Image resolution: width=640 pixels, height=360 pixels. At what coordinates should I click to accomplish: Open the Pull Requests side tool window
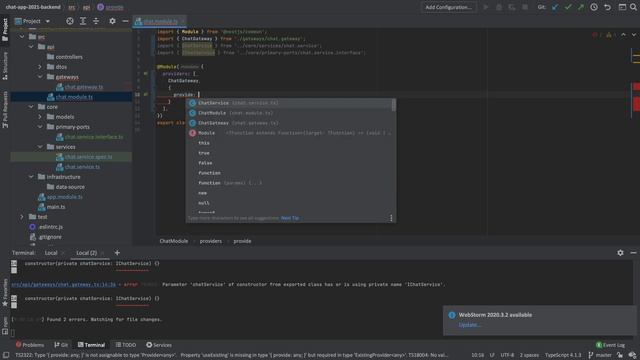click(5, 109)
